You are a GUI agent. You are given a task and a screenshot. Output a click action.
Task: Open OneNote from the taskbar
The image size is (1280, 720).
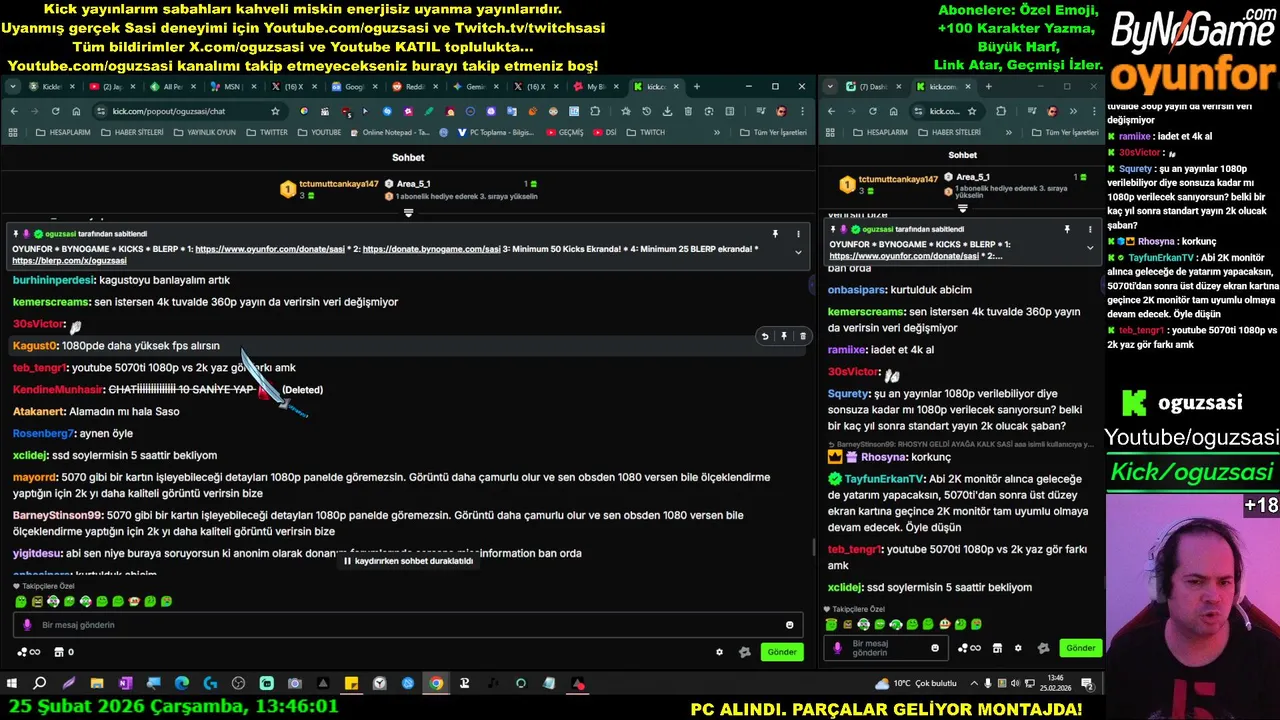tap(125, 684)
